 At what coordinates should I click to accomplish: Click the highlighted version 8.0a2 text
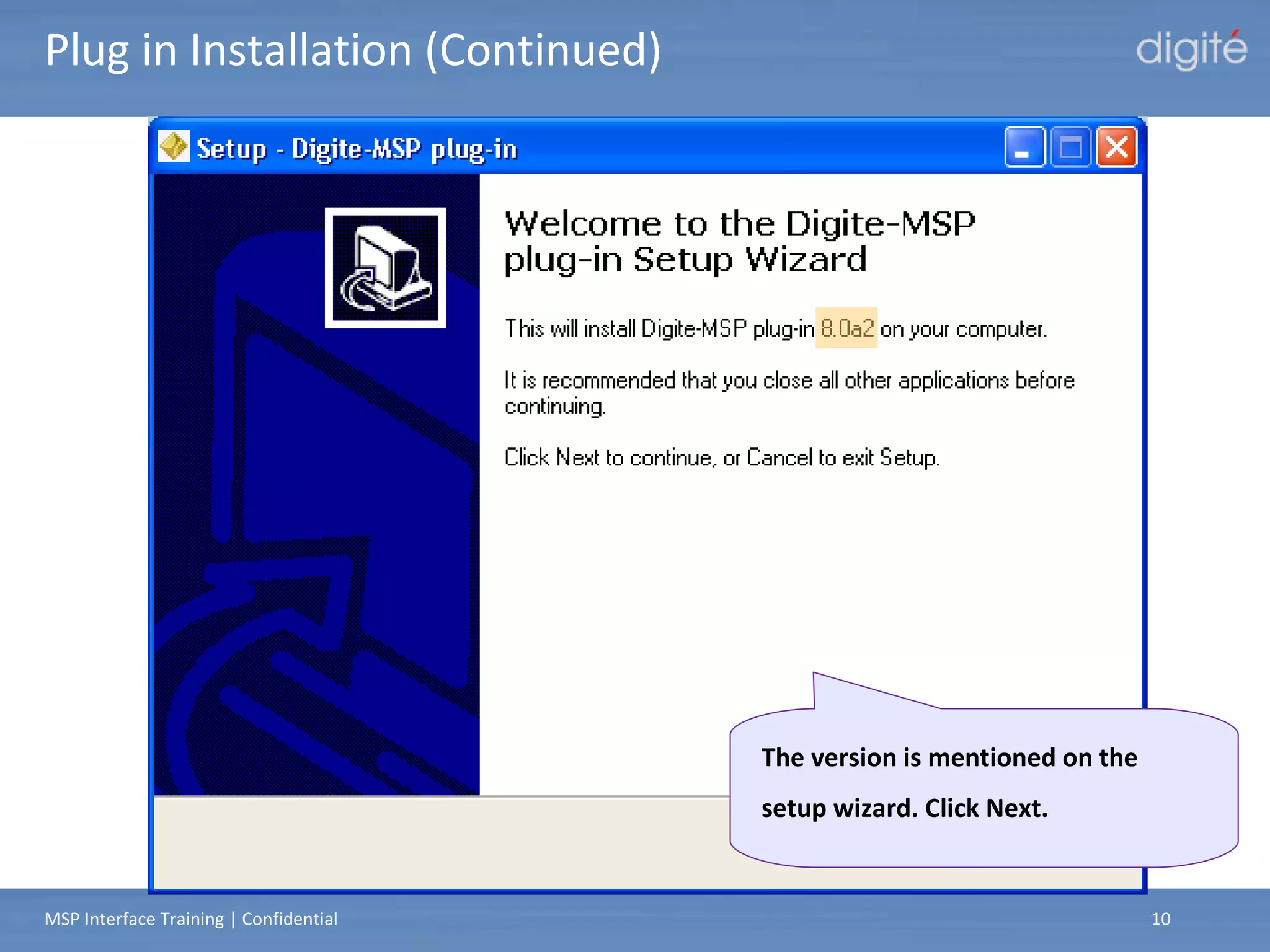tap(846, 328)
